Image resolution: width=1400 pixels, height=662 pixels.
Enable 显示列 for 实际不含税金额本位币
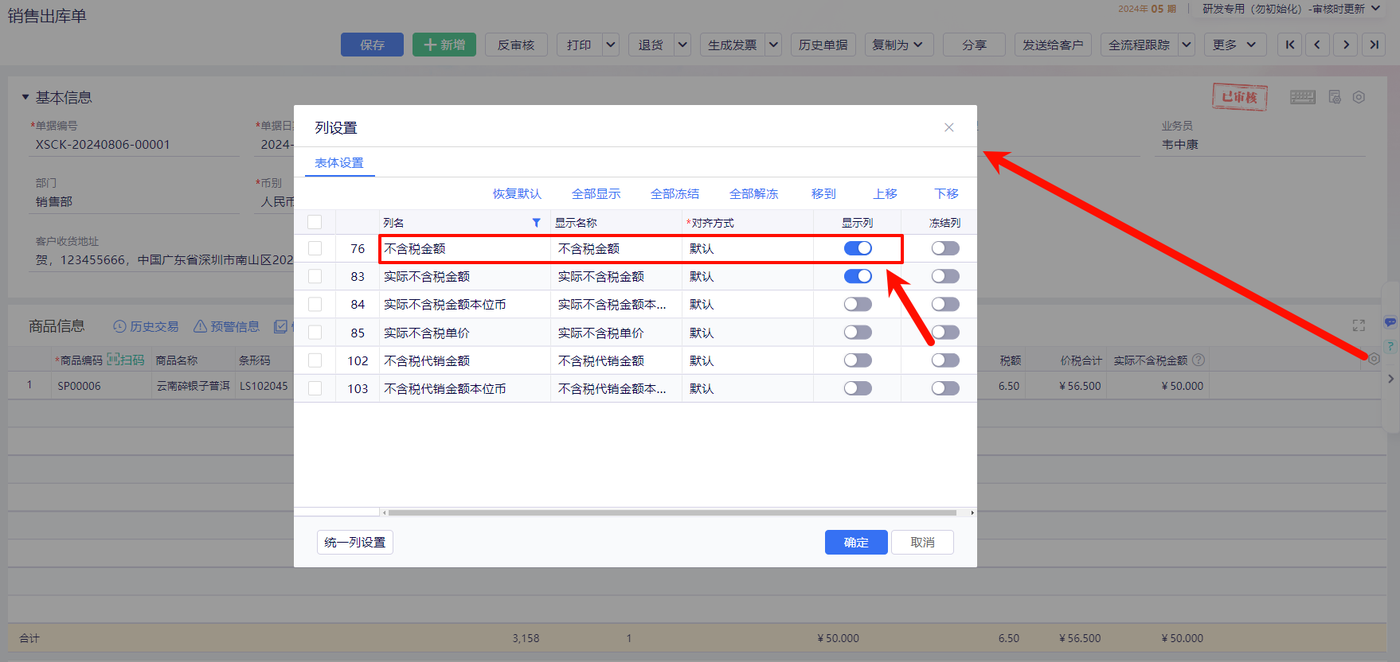click(858, 304)
